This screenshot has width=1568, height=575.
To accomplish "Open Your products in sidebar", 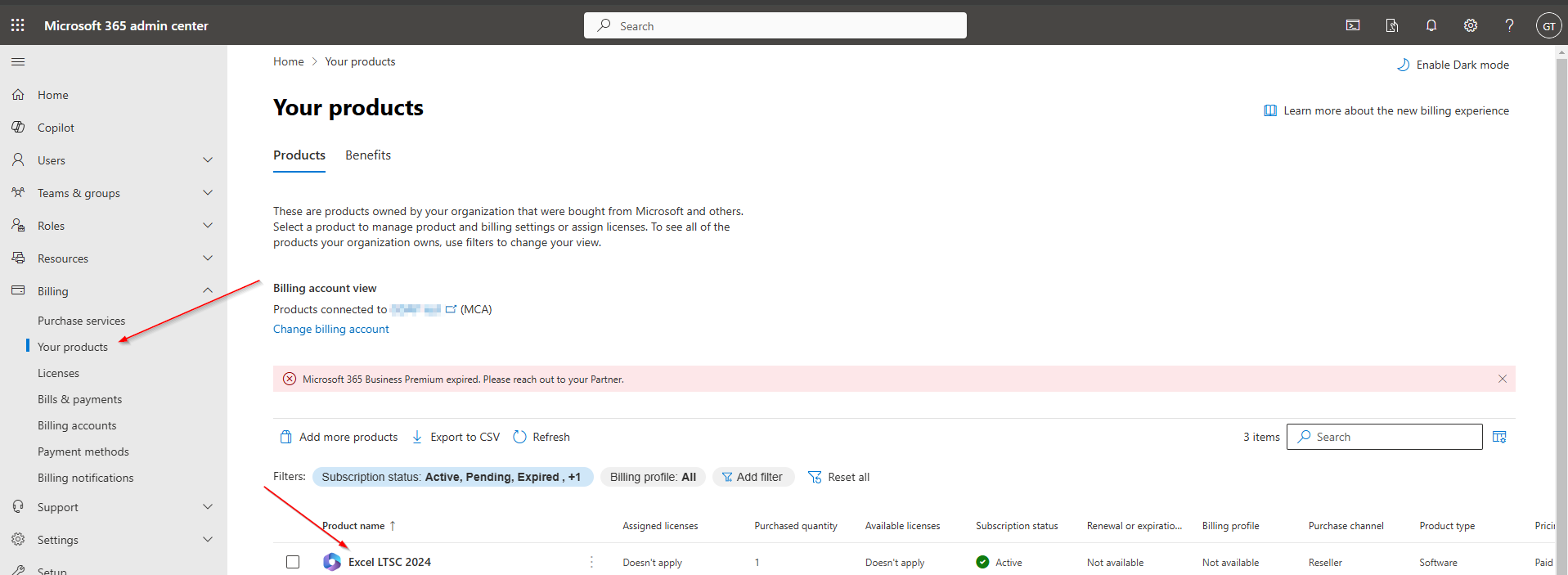I will [73, 347].
